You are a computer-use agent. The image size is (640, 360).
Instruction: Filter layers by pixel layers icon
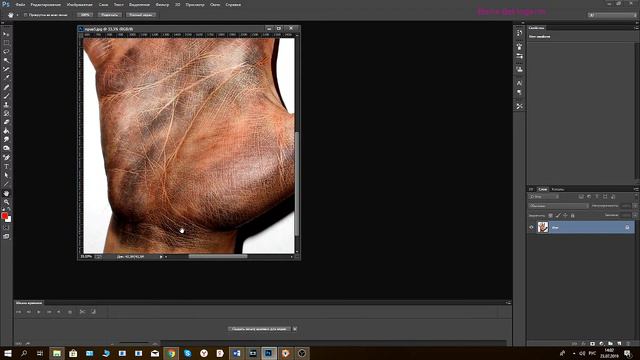click(581, 197)
